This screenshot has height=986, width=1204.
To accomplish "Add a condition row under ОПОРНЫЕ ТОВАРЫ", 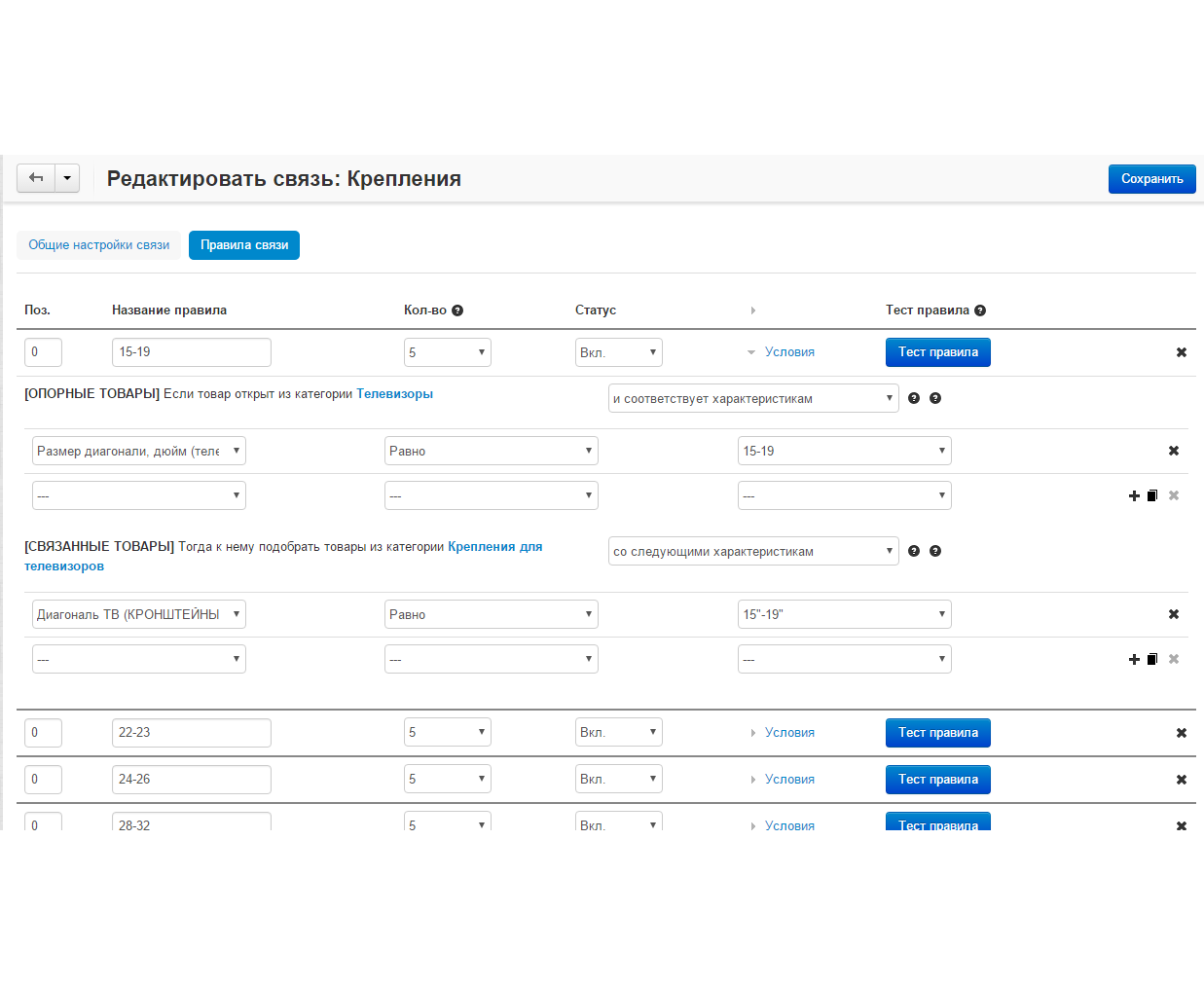I will click(x=1134, y=495).
